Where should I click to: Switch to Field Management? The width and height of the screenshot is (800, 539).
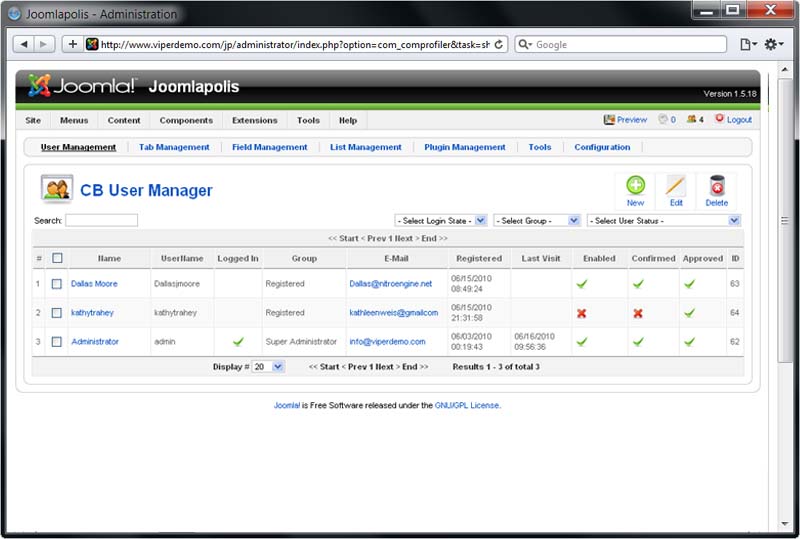(x=269, y=147)
